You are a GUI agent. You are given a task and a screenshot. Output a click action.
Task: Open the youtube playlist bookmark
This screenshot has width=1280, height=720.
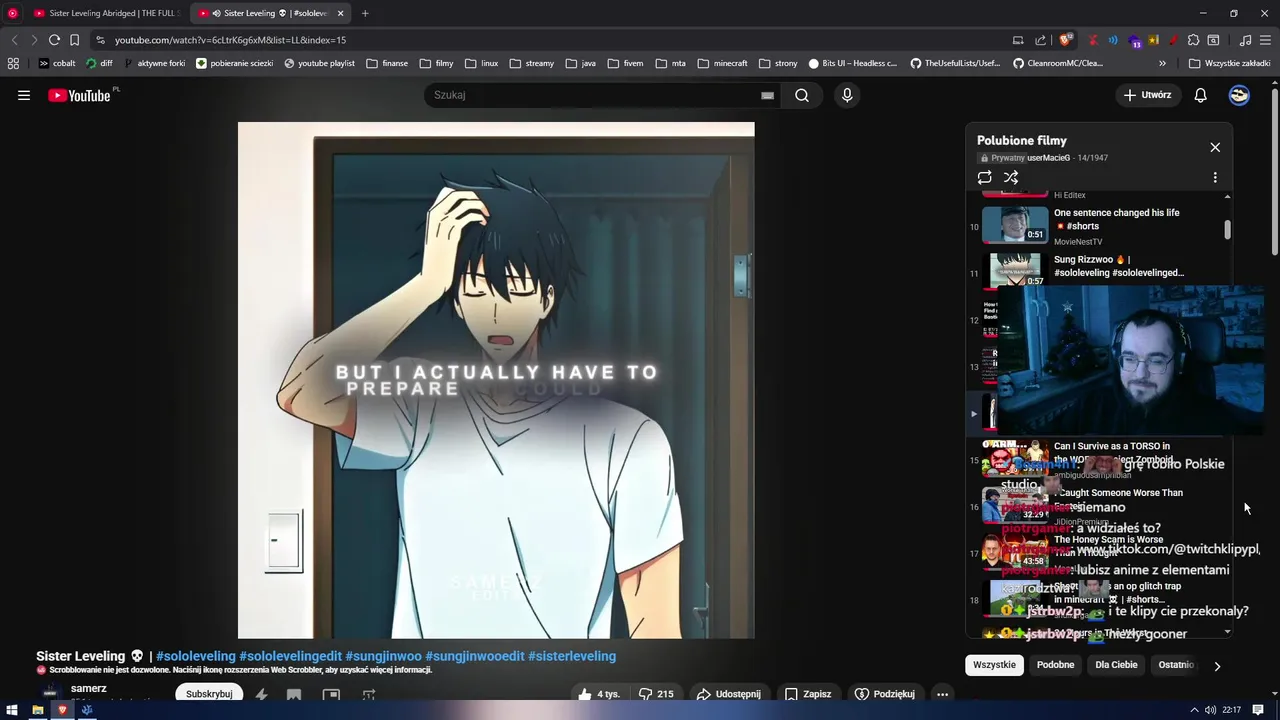pyautogui.click(x=319, y=63)
